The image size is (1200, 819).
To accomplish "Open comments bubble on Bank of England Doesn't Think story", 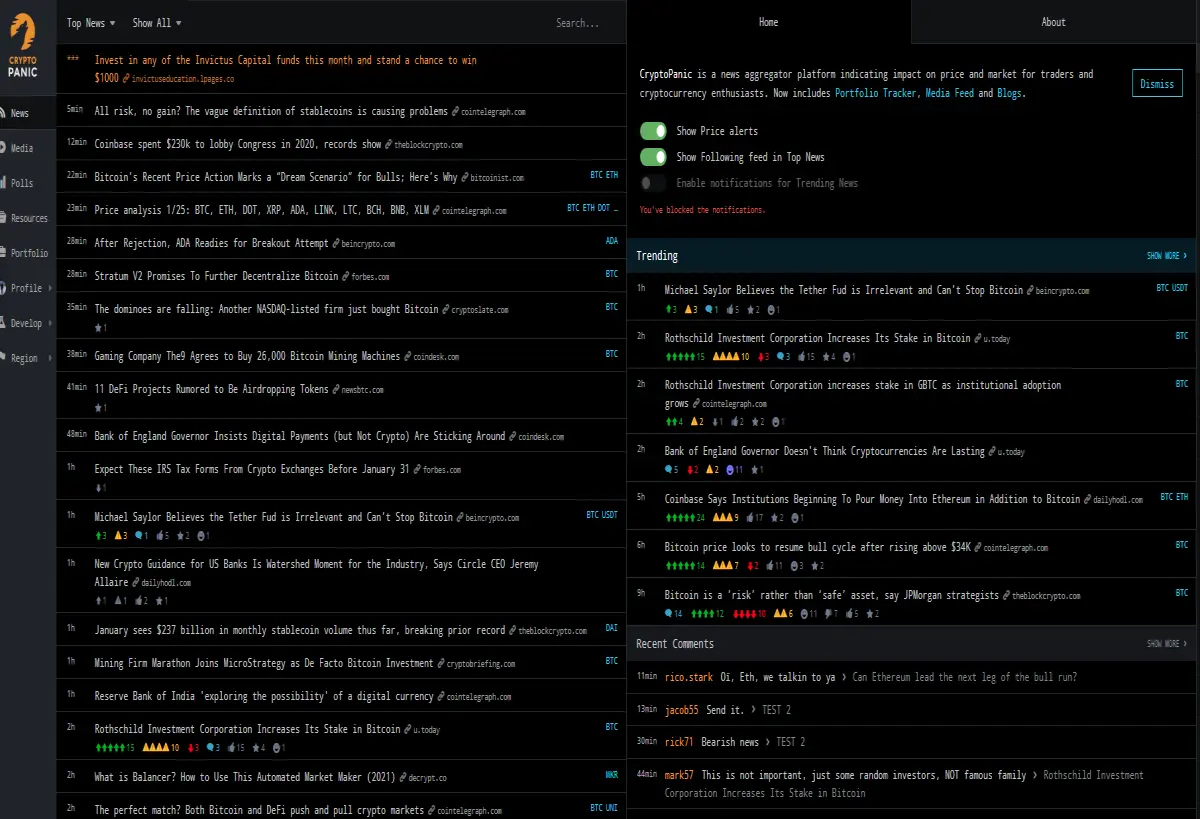I will [x=669, y=470].
